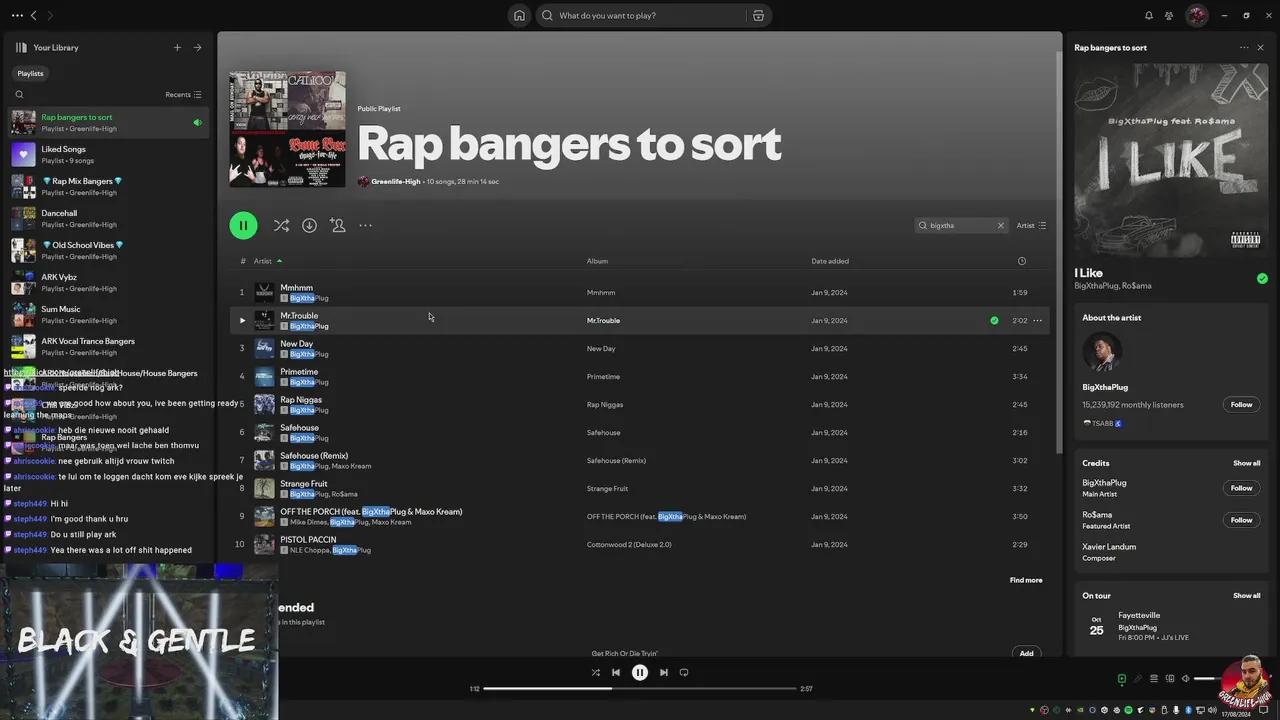Open the New Day album link
The height and width of the screenshot is (720, 1280).
pos(601,348)
